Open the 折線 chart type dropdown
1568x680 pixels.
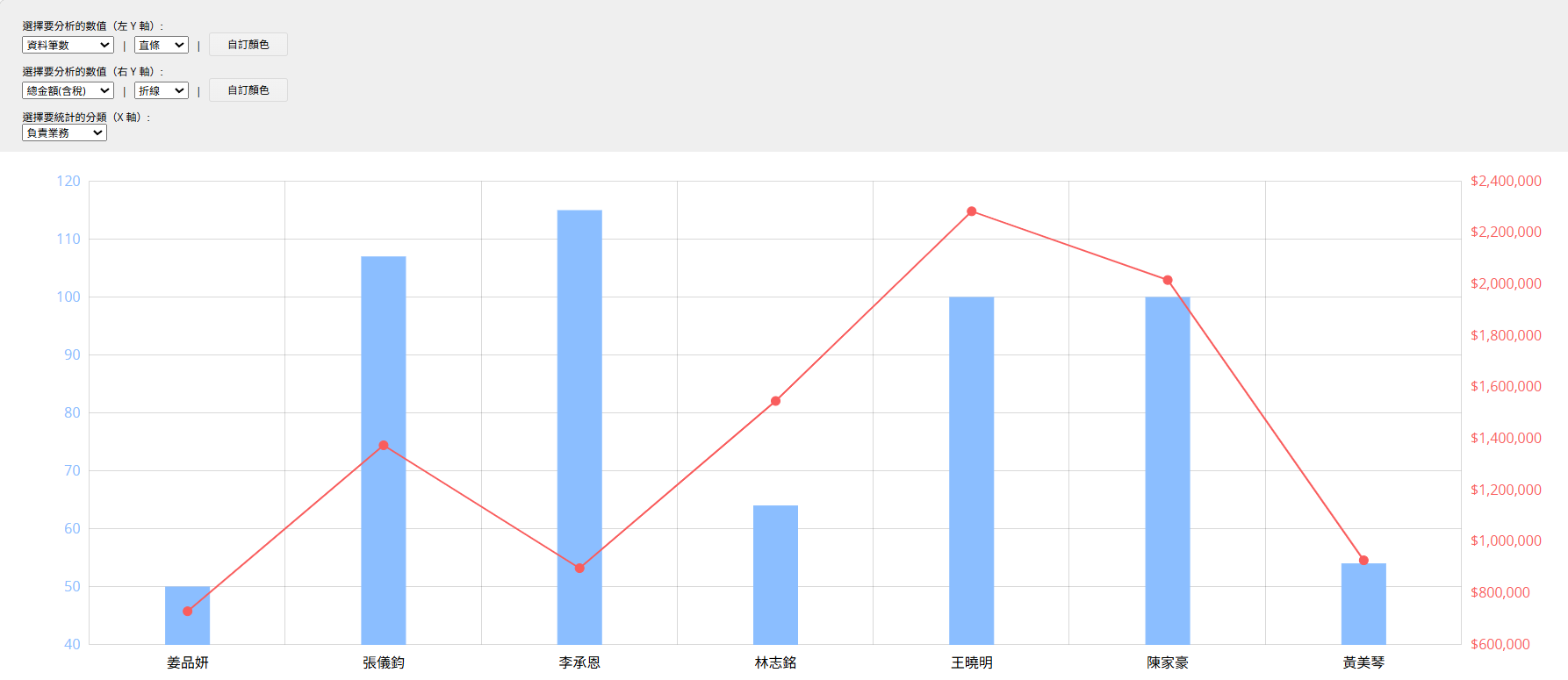tap(162, 90)
